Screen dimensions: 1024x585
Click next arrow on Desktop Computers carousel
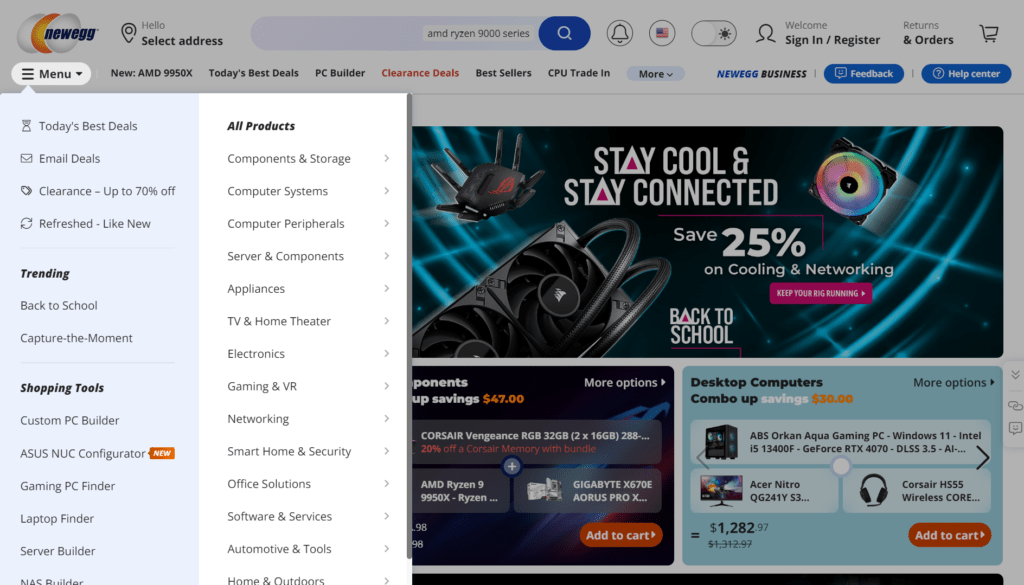(x=982, y=458)
